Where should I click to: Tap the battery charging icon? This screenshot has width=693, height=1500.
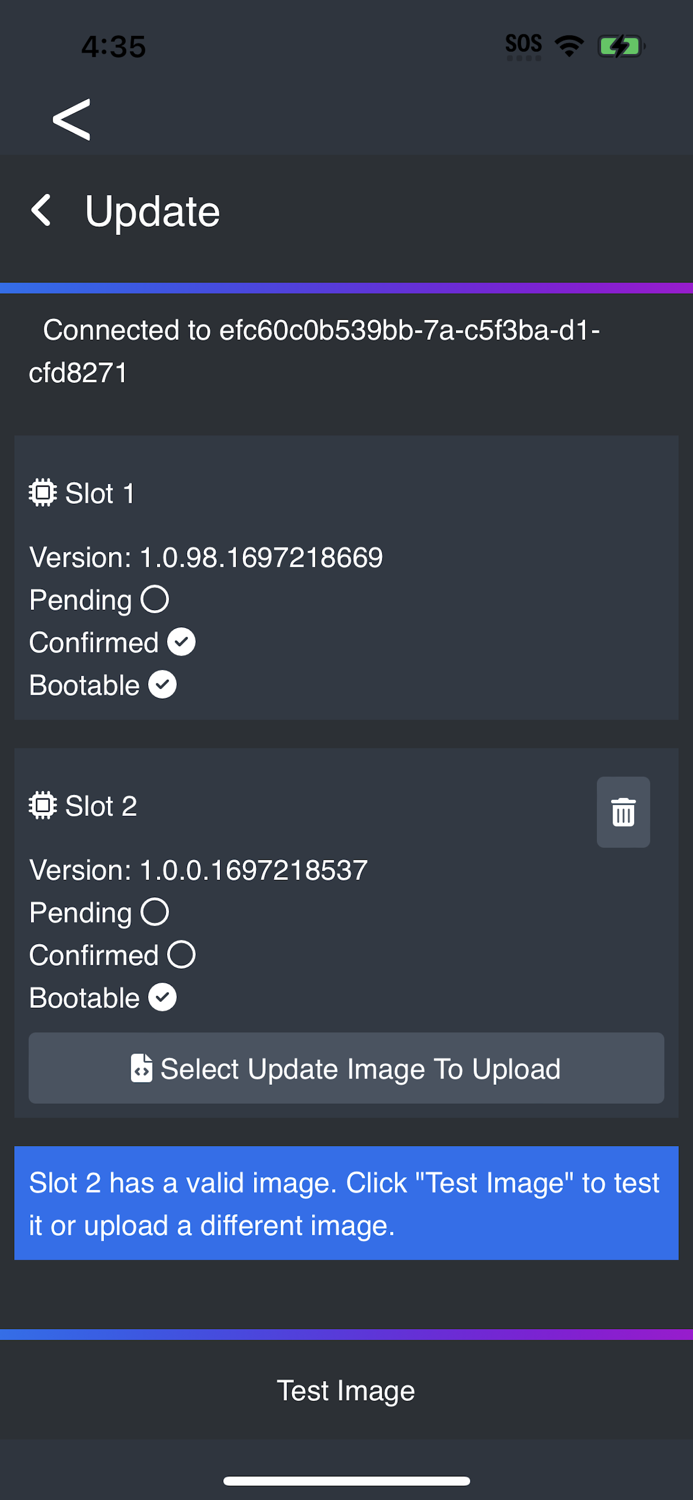(x=619, y=44)
